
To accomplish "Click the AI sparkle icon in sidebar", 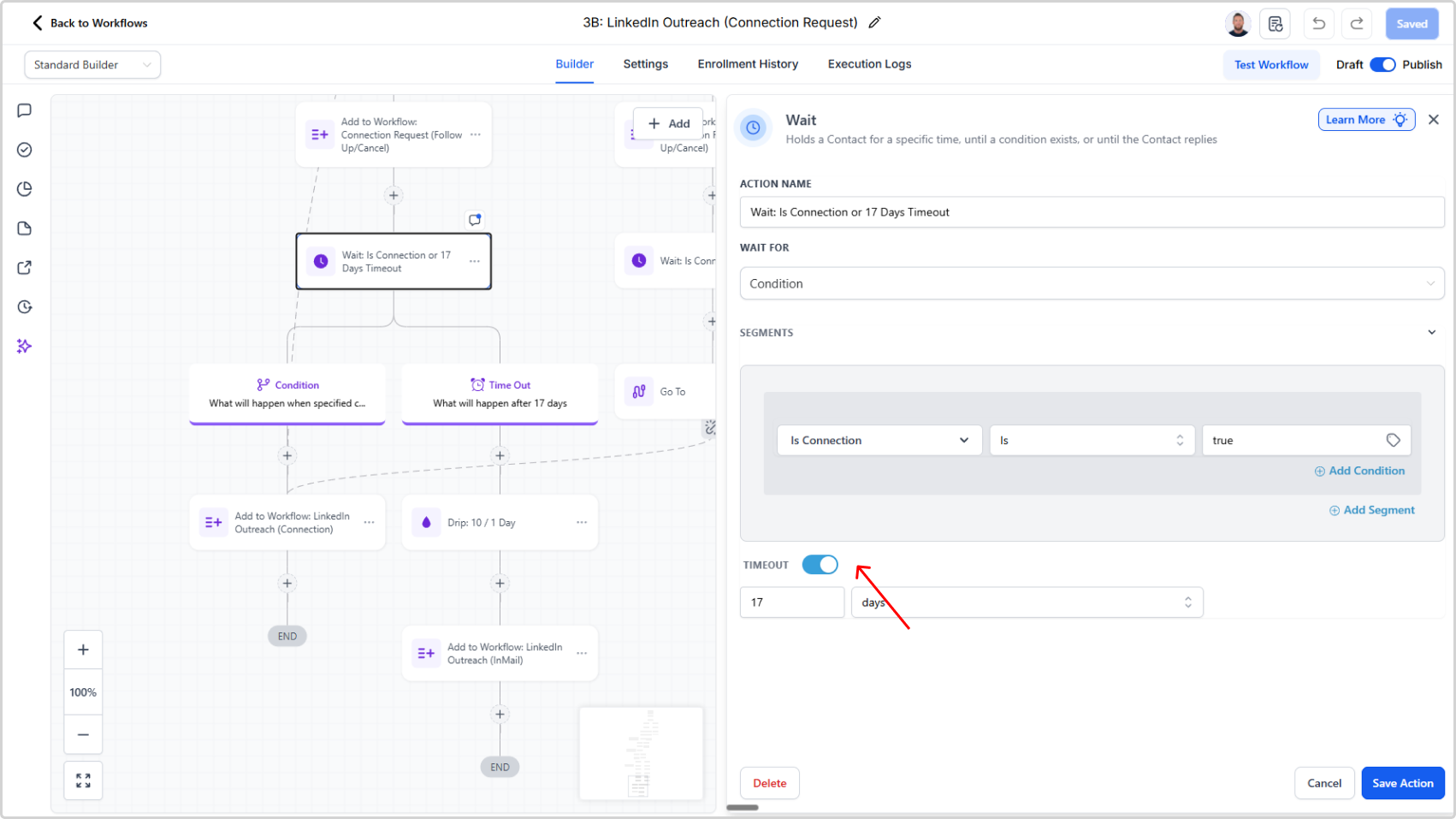I will [x=25, y=346].
